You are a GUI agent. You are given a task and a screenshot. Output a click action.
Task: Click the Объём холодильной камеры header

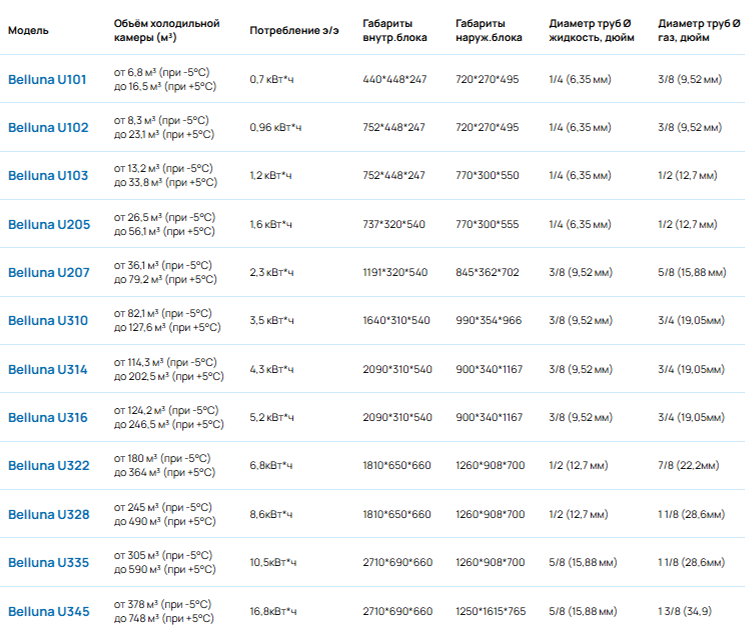click(x=166, y=30)
